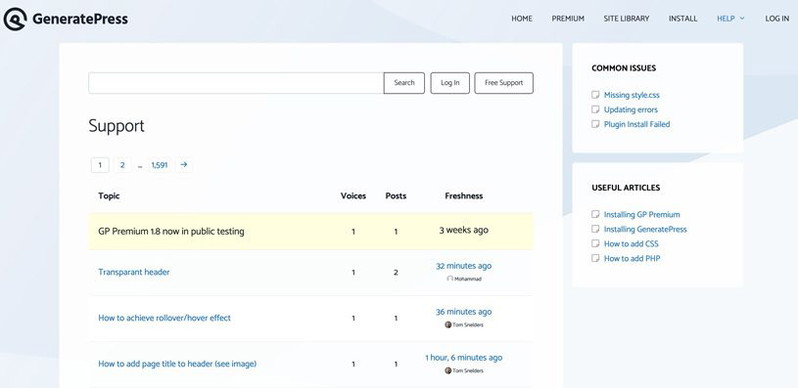Click Tom Snelders name under 36 minutes ago
Screen dimensions: 798x388
468,325
